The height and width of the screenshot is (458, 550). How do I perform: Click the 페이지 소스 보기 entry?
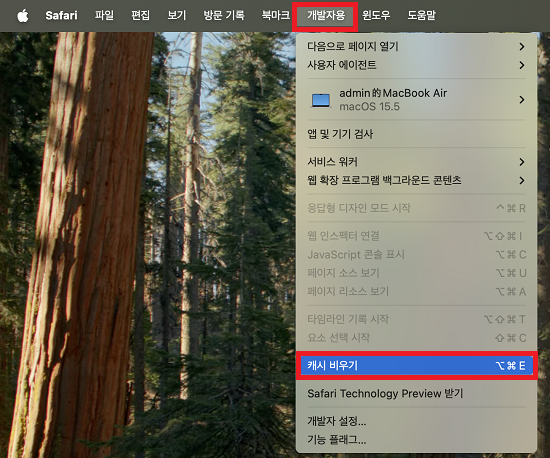tap(416, 273)
